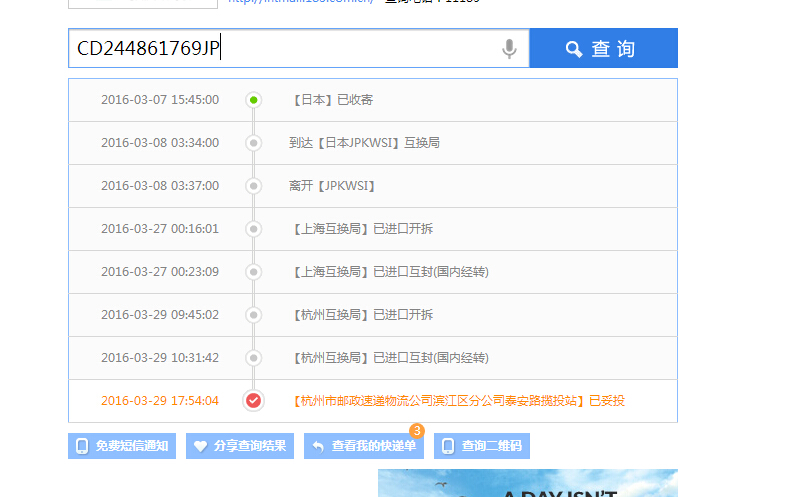811x497 pixels.
Task: Click the orange notification badge 3
Action: 417,430
